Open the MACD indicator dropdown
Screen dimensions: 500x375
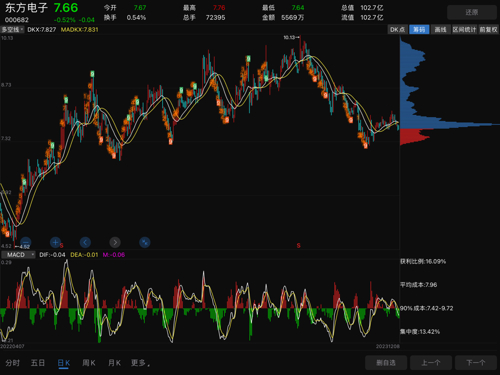[x=18, y=255]
